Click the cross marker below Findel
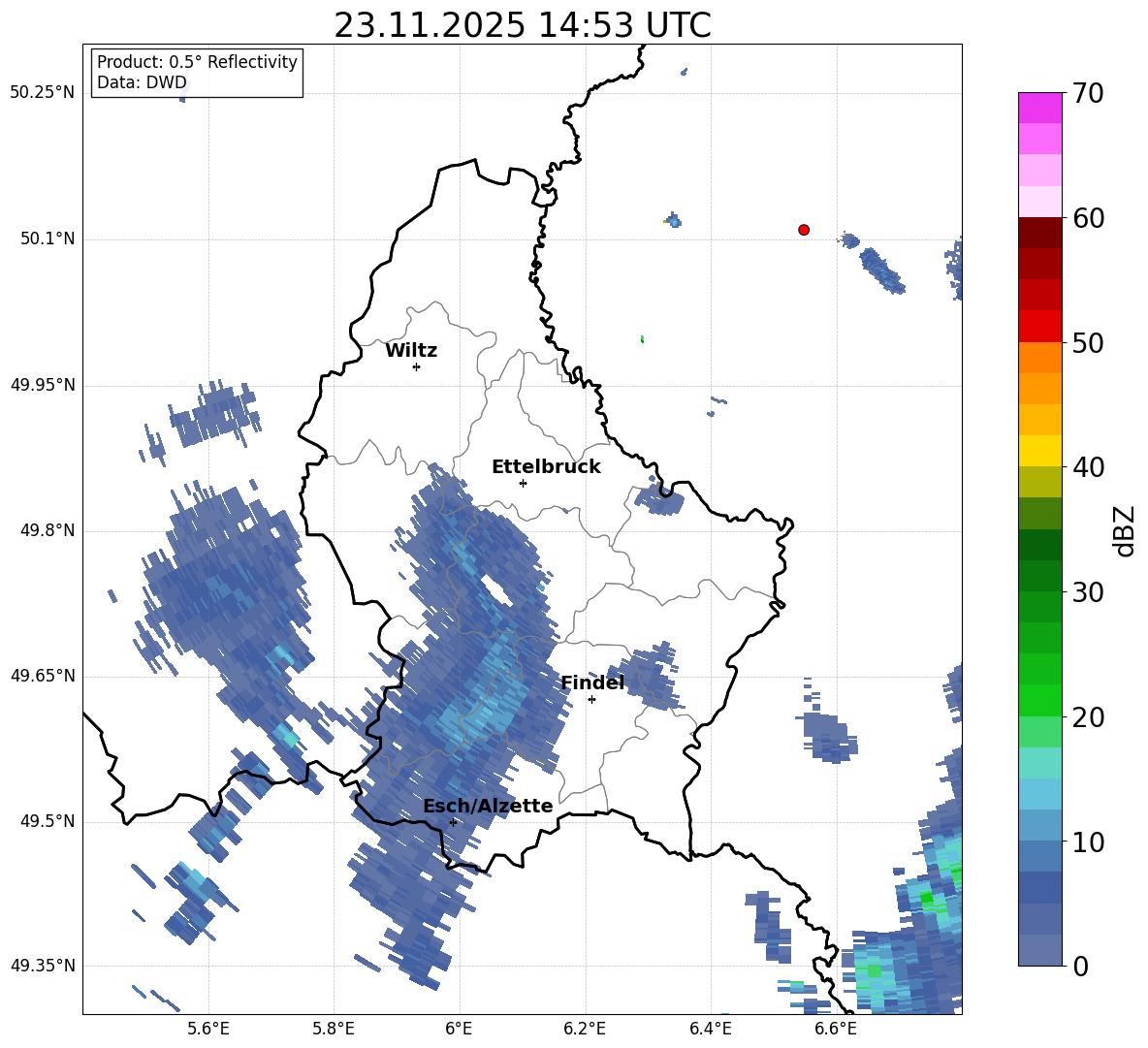The image size is (1148, 1048). click(591, 700)
